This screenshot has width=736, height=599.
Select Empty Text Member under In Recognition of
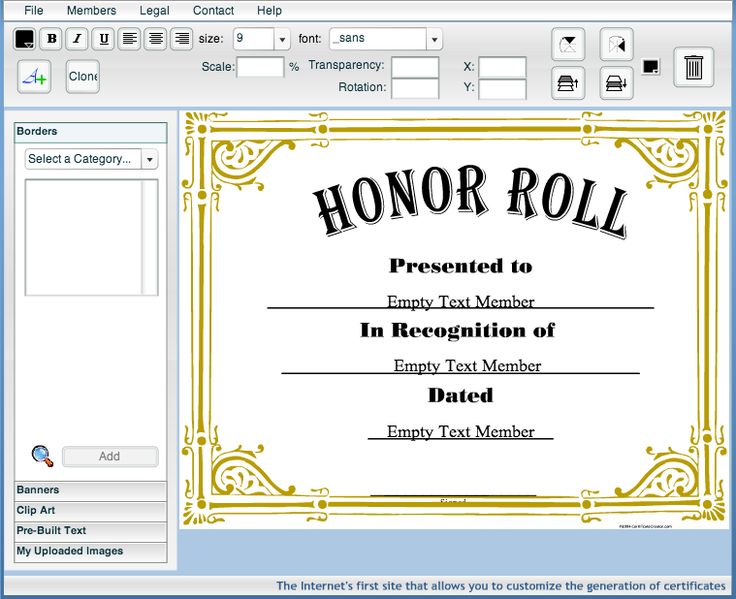(x=468, y=366)
